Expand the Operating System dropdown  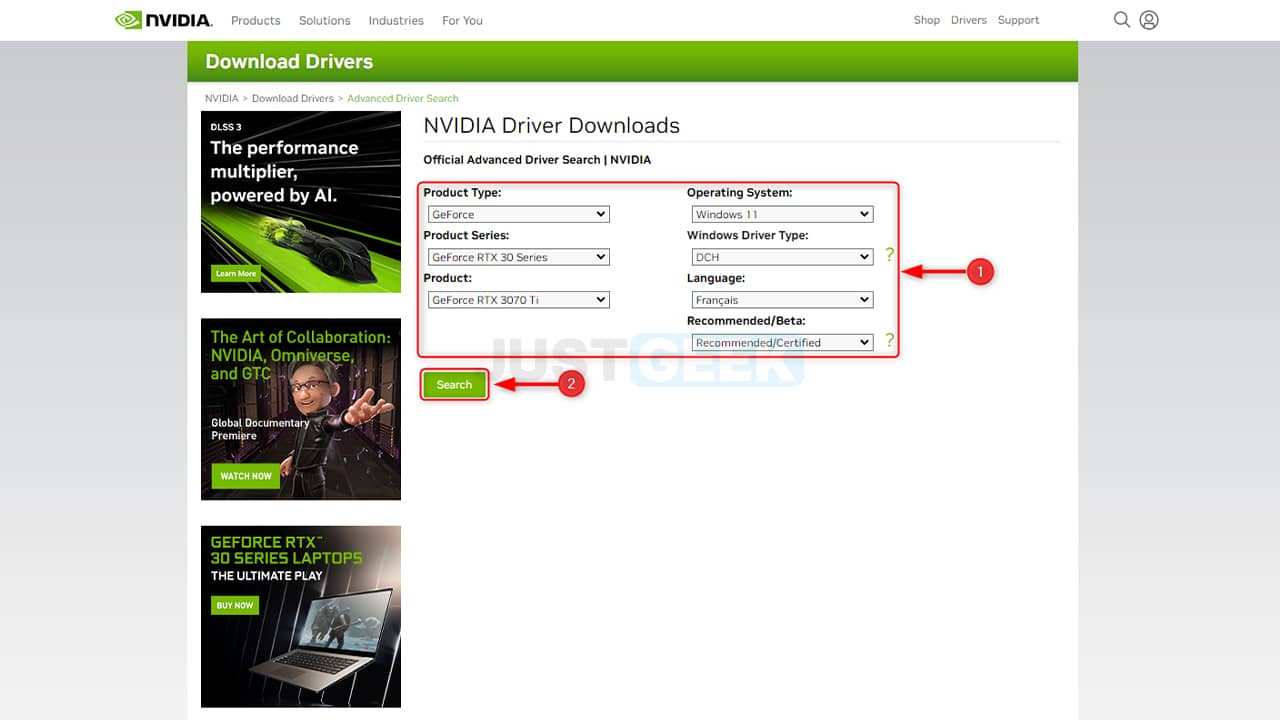[x=782, y=214]
